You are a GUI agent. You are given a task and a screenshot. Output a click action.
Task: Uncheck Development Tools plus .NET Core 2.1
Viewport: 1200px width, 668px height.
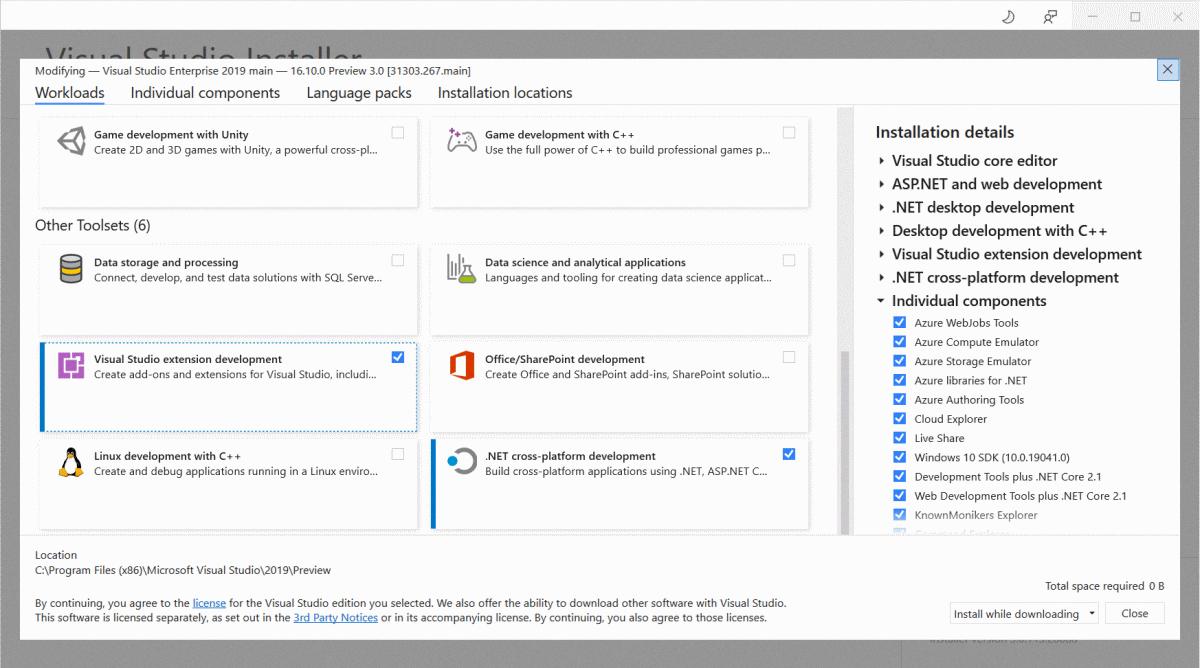899,476
